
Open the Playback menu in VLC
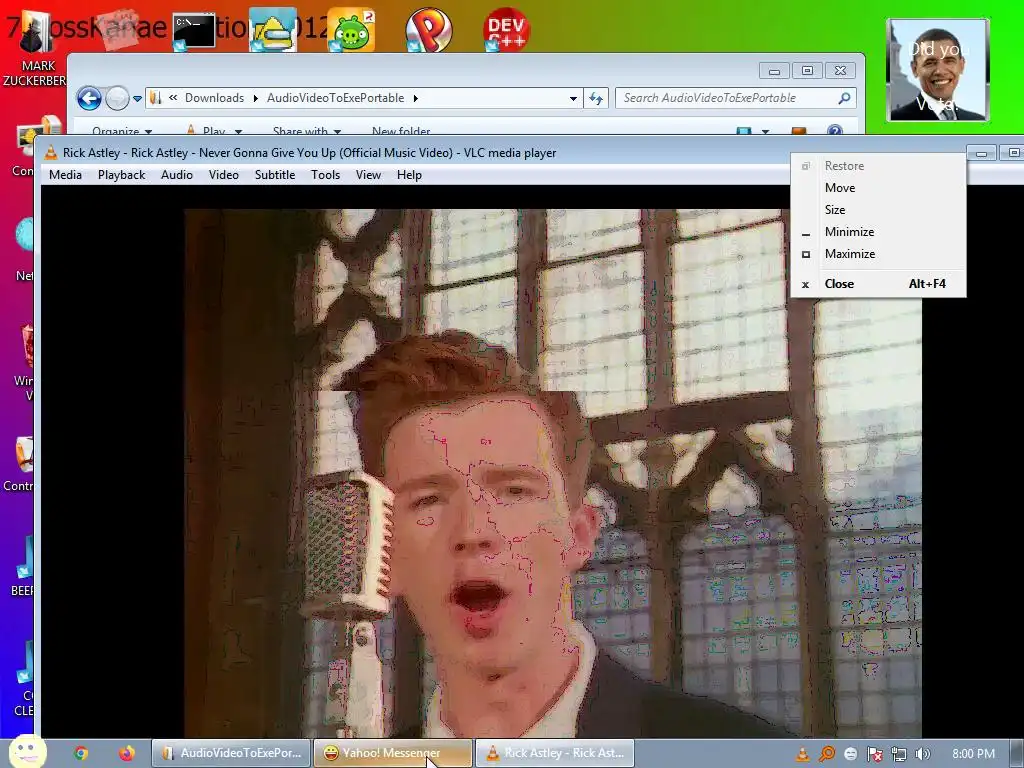[121, 175]
